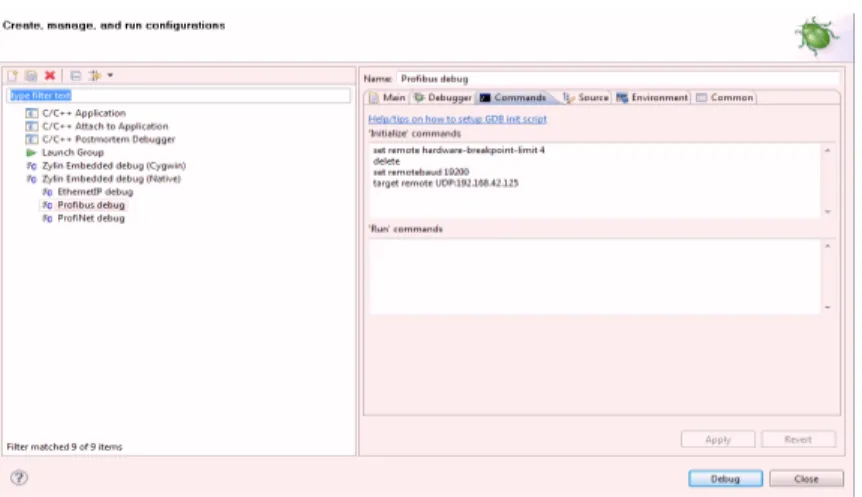The width and height of the screenshot is (862, 497).
Task: Click the 'delete' command line
Action: (x=386, y=161)
